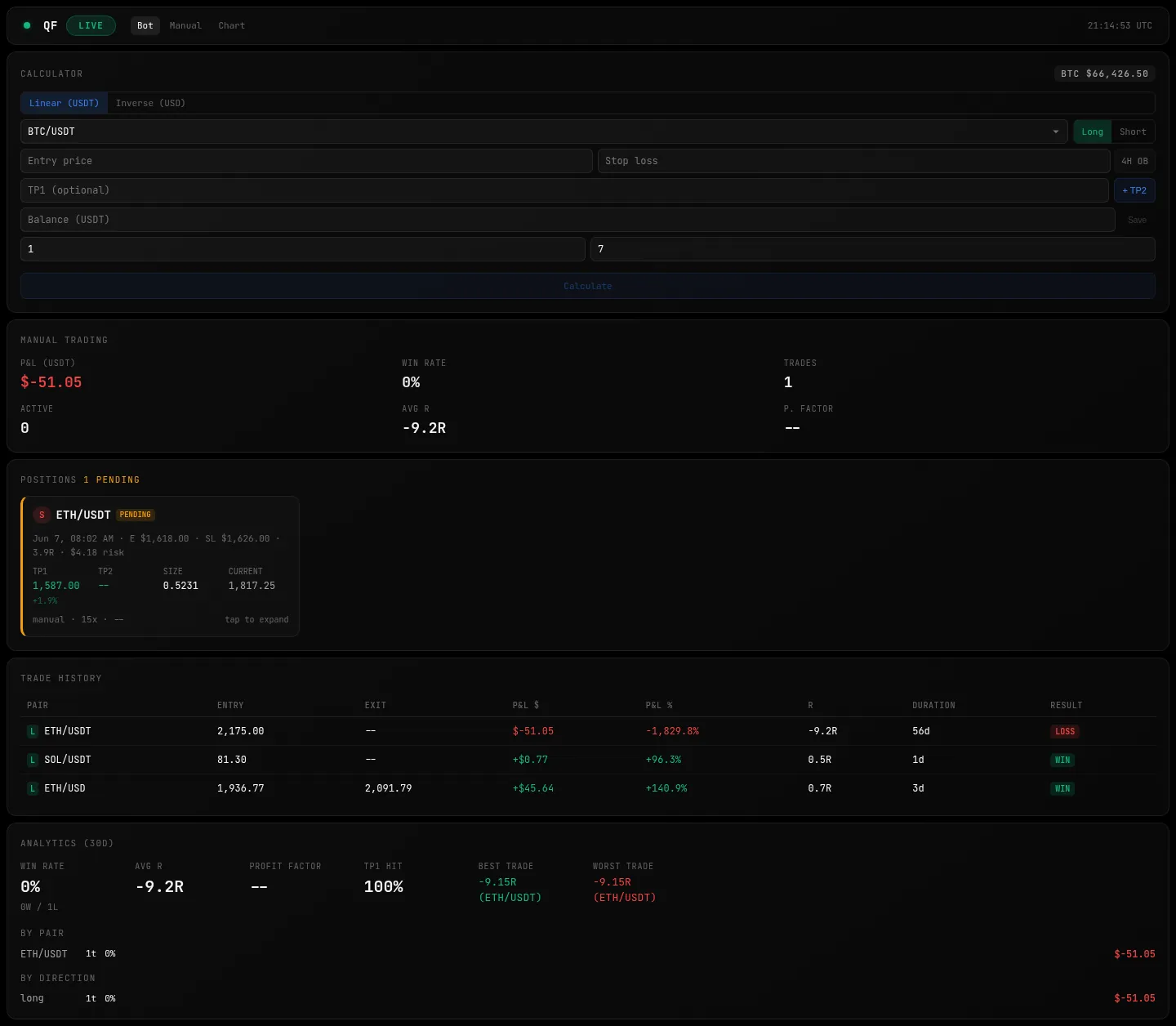Select Linear (USDT) contract type
1176x1026 pixels.
click(x=64, y=103)
